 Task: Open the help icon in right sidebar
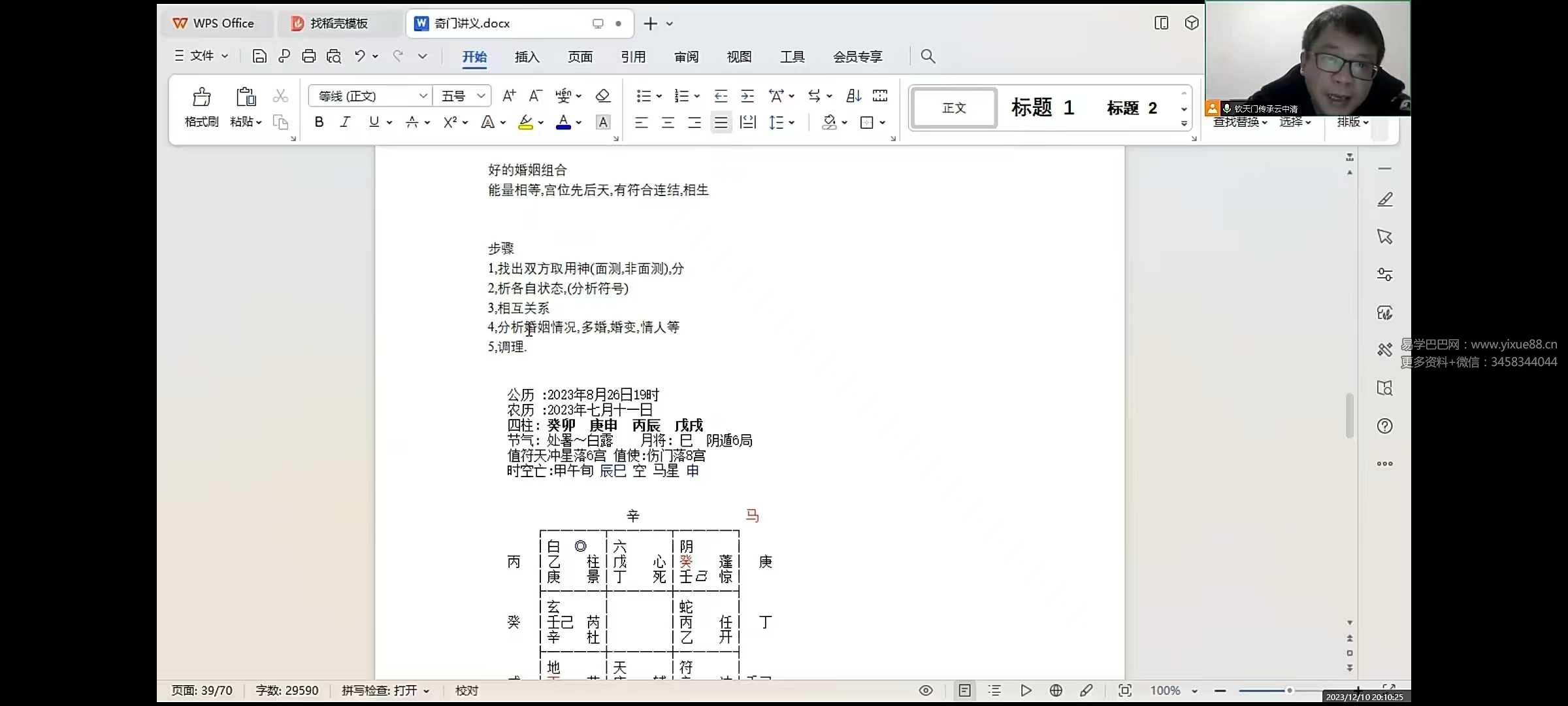pyautogui.click(x=1384, y=426)
